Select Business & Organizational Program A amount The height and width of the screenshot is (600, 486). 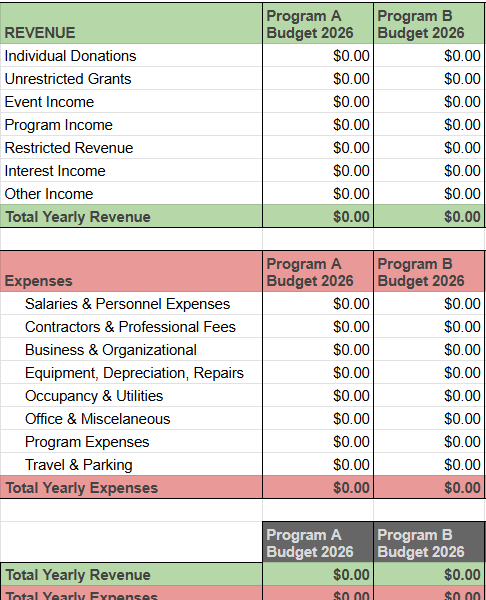tap(318, 349)
